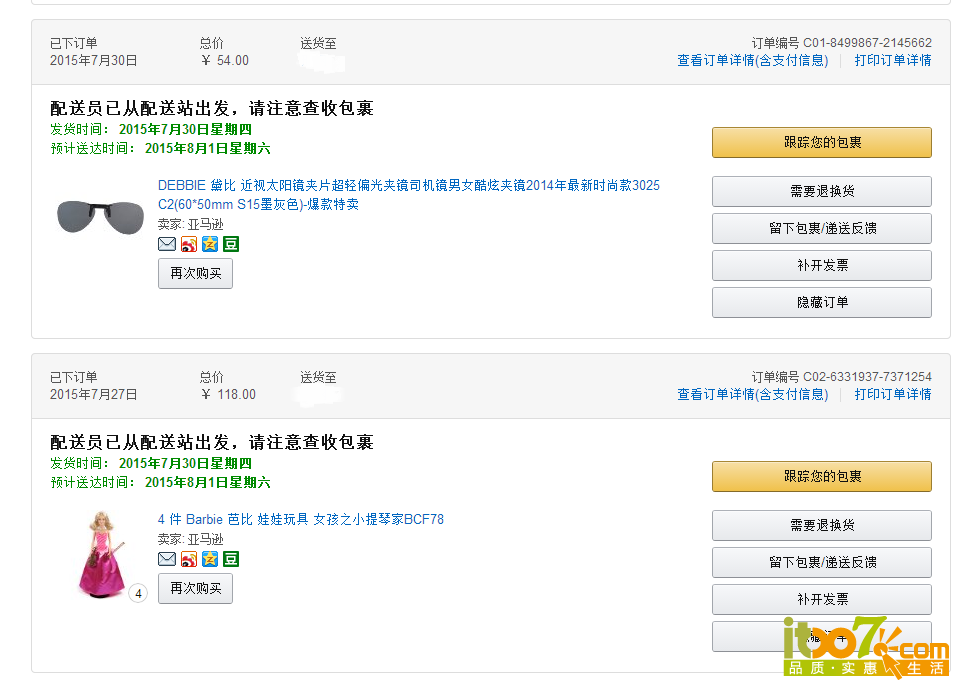Print order details for order C01-8499867-2145662

click(893, 60)
